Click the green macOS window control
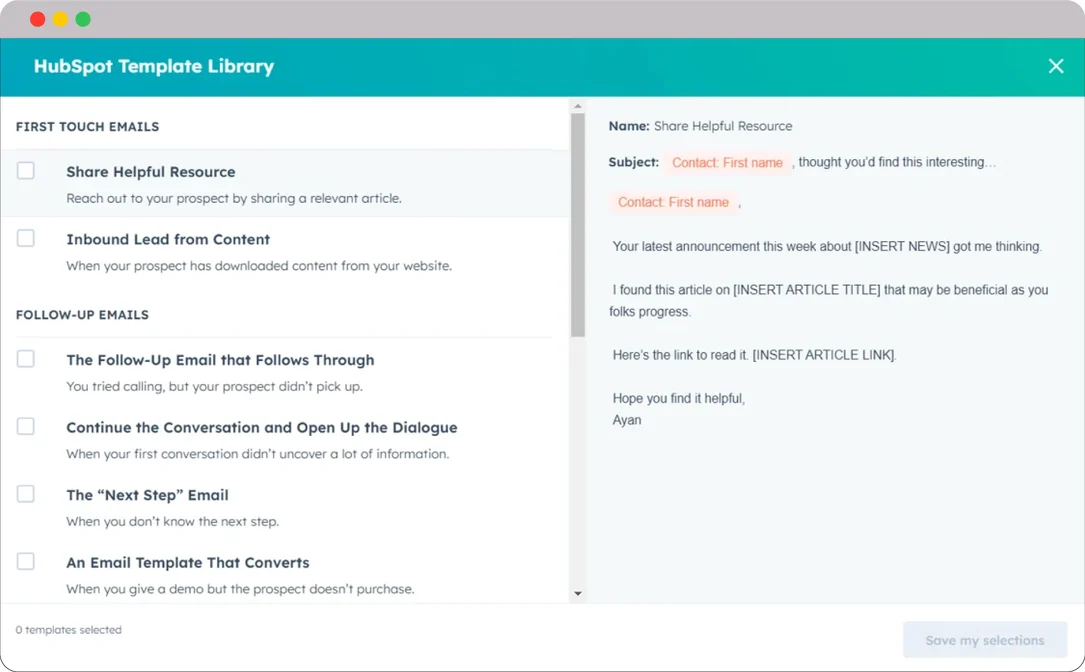1085x672 pixels. click(82, 18)
